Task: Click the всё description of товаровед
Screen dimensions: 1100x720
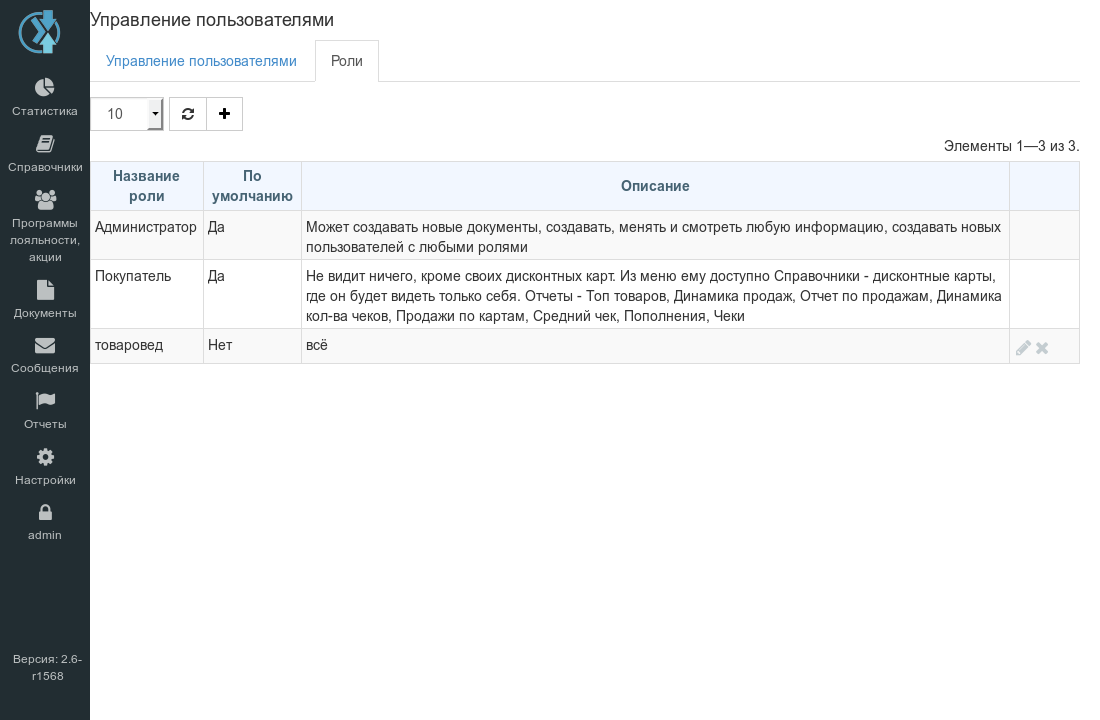Action: tap(317, 345)
